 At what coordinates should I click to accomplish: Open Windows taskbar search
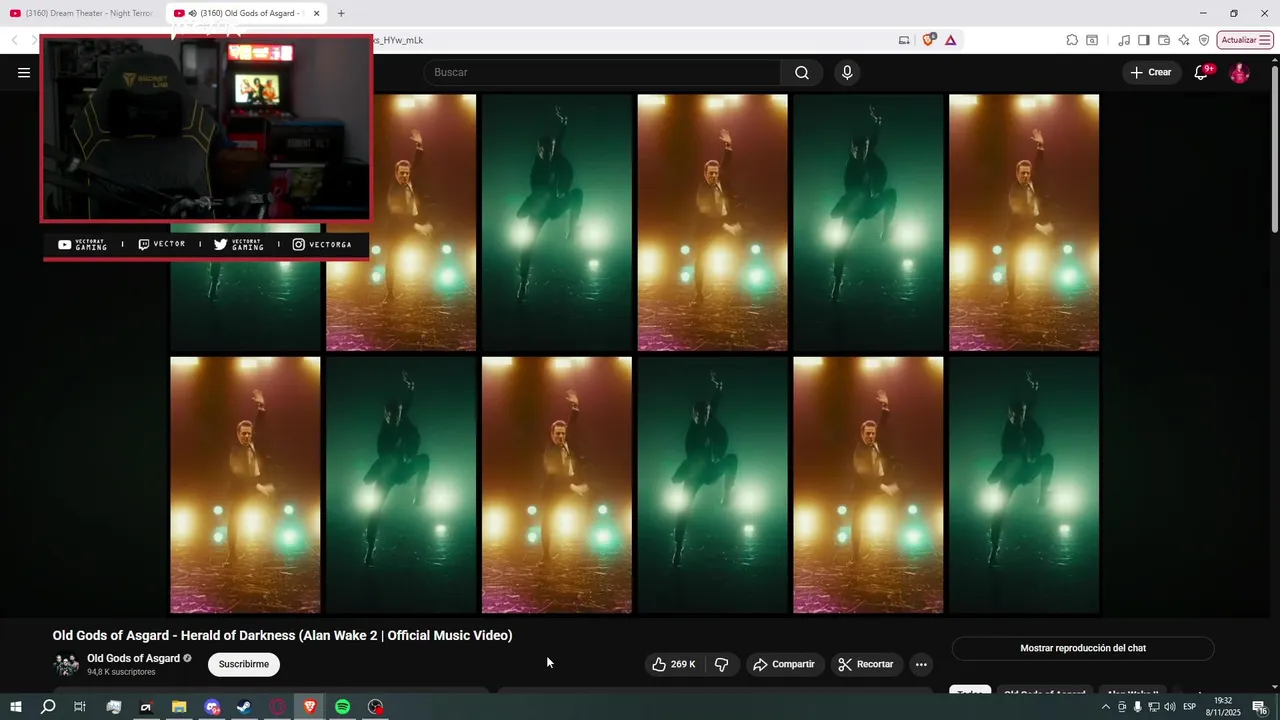[48, 707]
